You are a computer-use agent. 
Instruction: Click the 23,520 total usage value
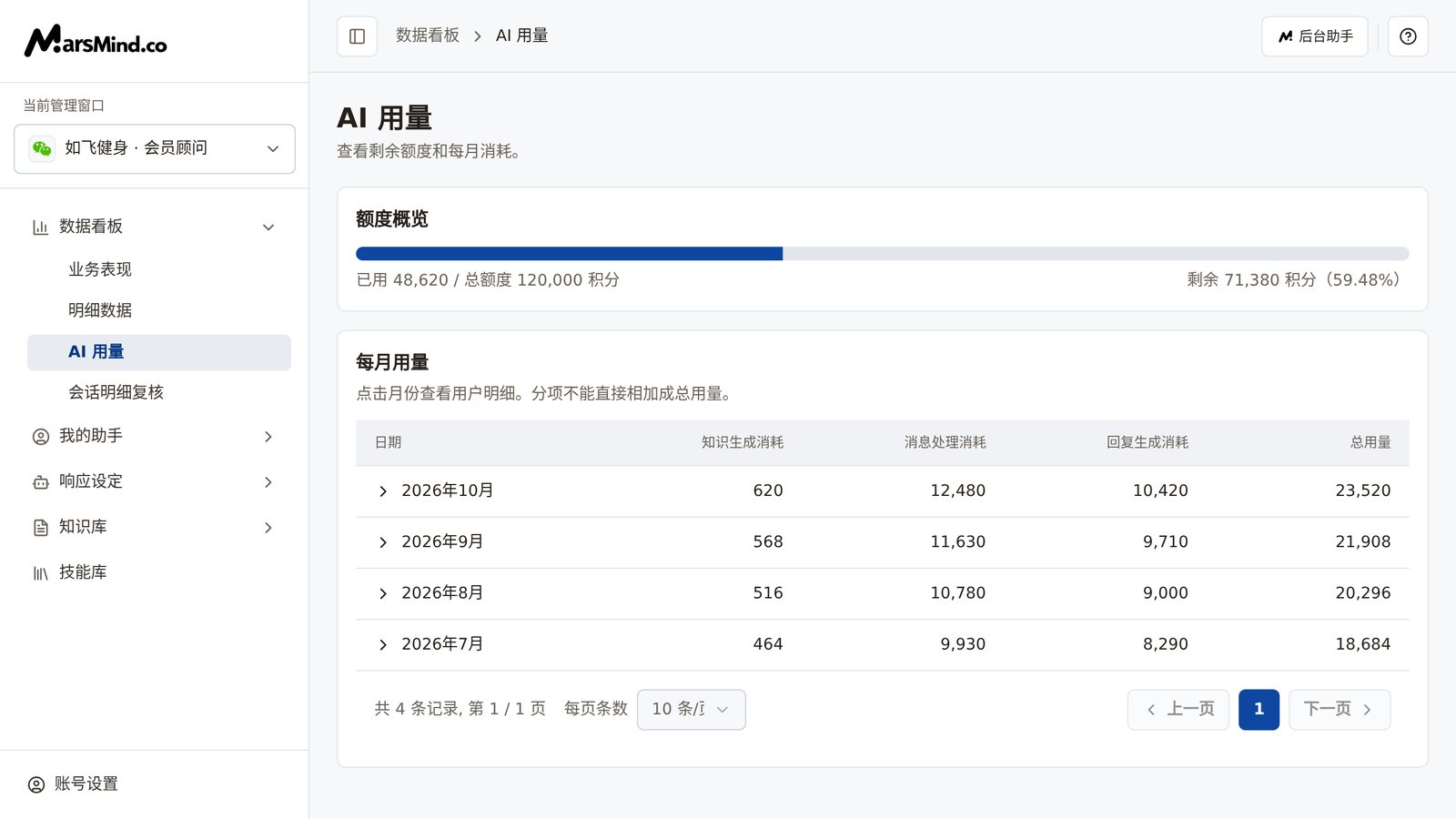[1363, 490]
